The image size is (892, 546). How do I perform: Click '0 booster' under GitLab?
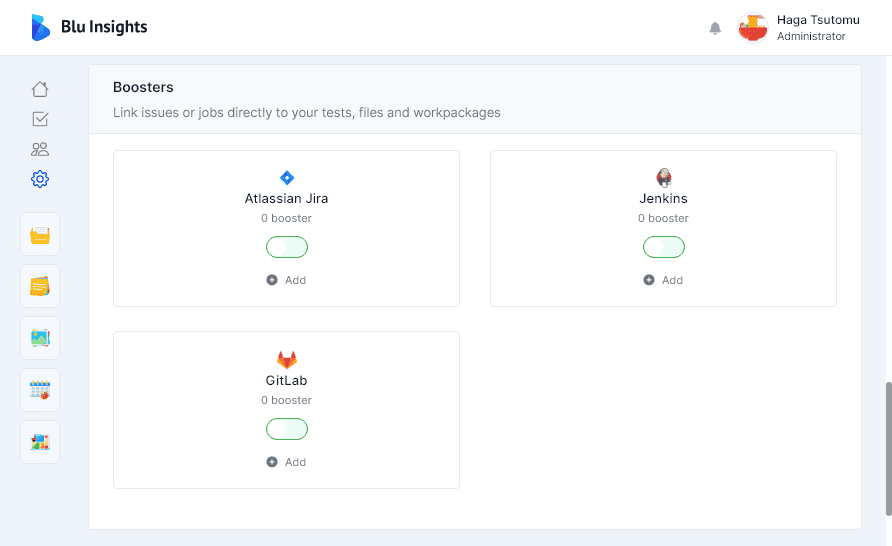pos(287,400)
